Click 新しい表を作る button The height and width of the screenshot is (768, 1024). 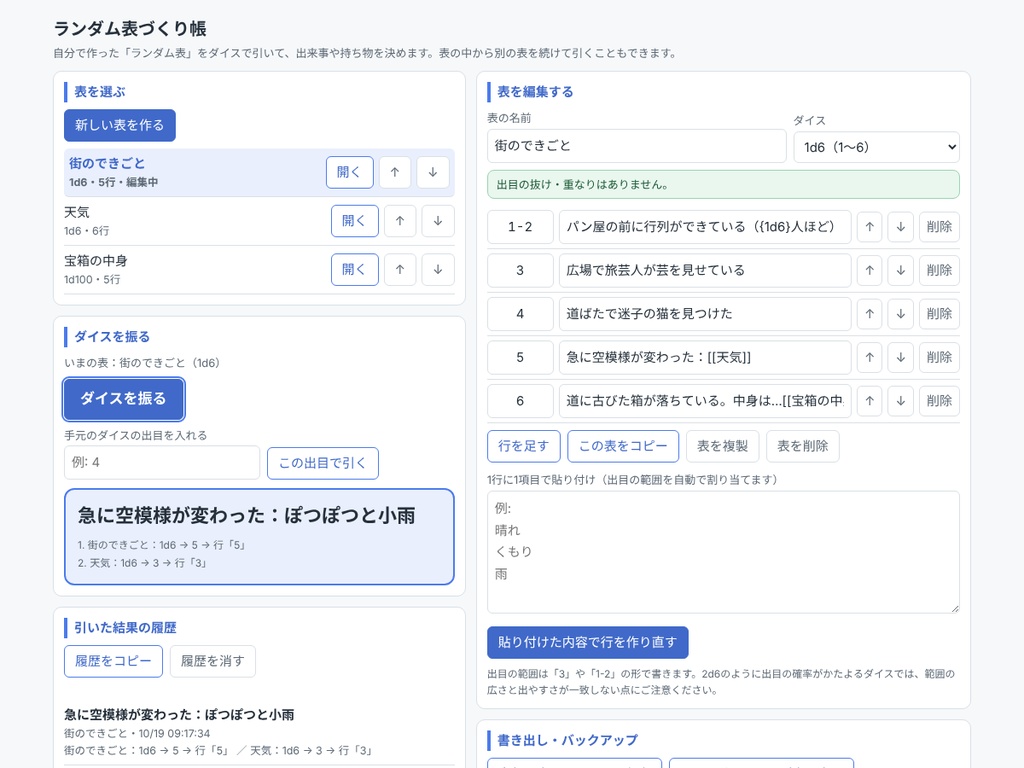coord(120,125)
